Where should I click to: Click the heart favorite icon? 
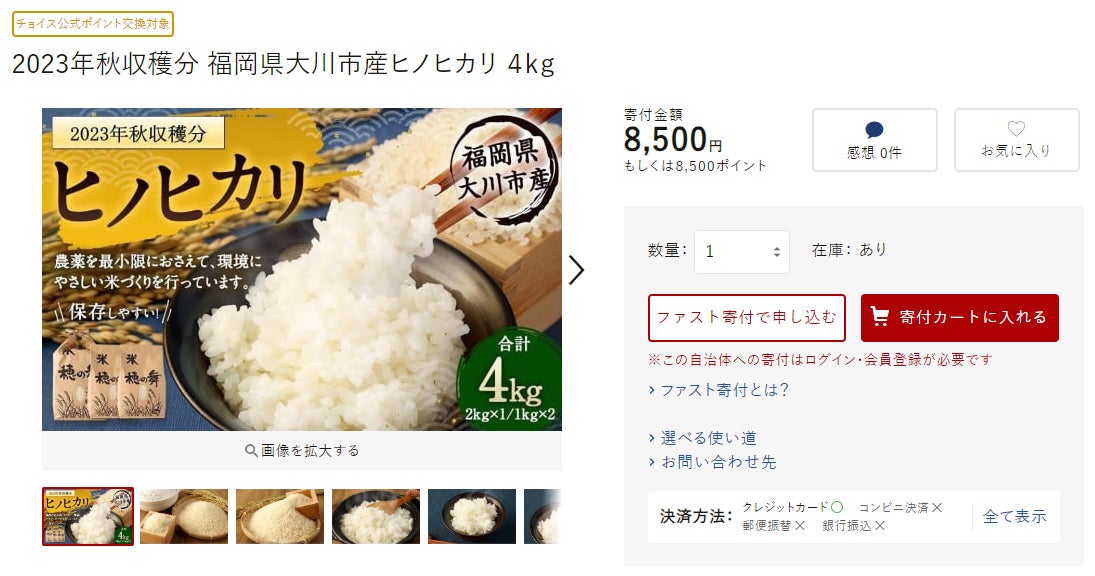[1016, 128]
